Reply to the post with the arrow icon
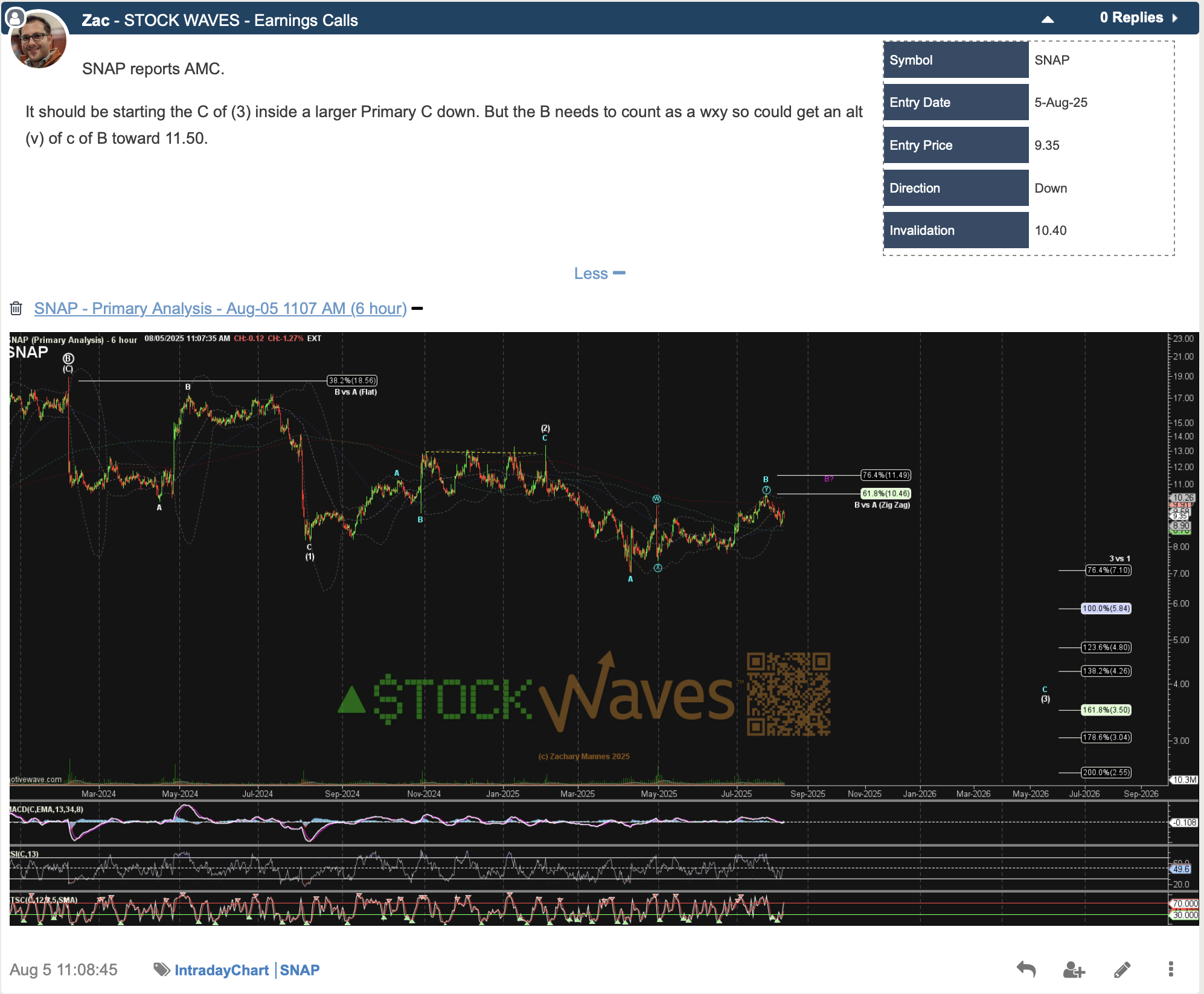 click(1026, 969)
